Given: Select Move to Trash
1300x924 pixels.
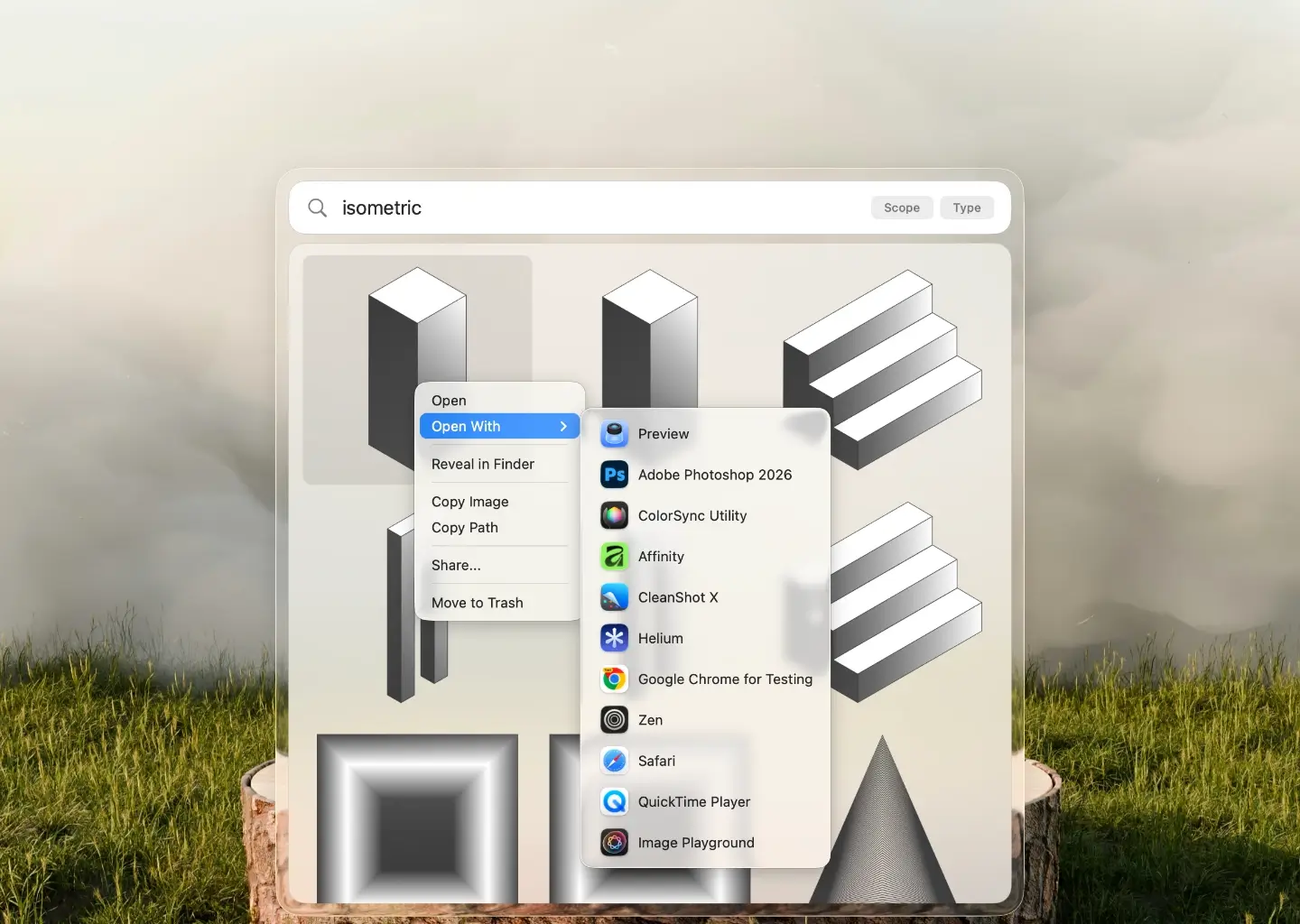Looking at the screenshot, I should [x=478, y=603].
